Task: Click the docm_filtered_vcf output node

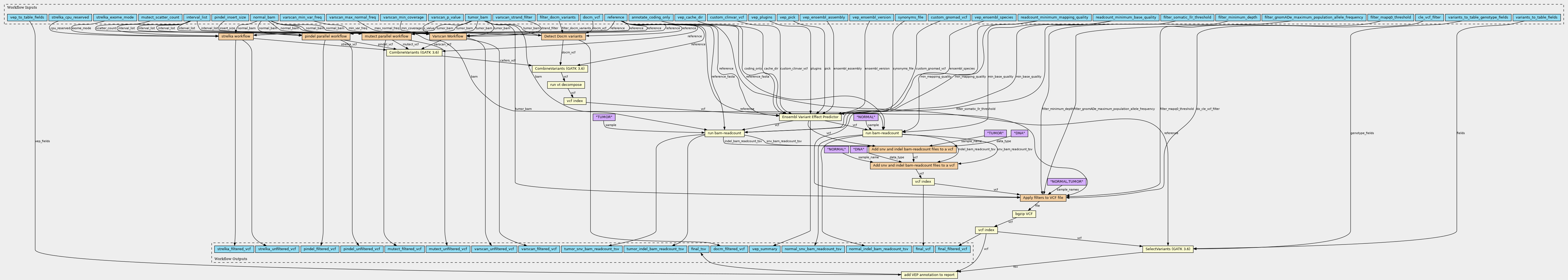Action: [x=729, y=249]
